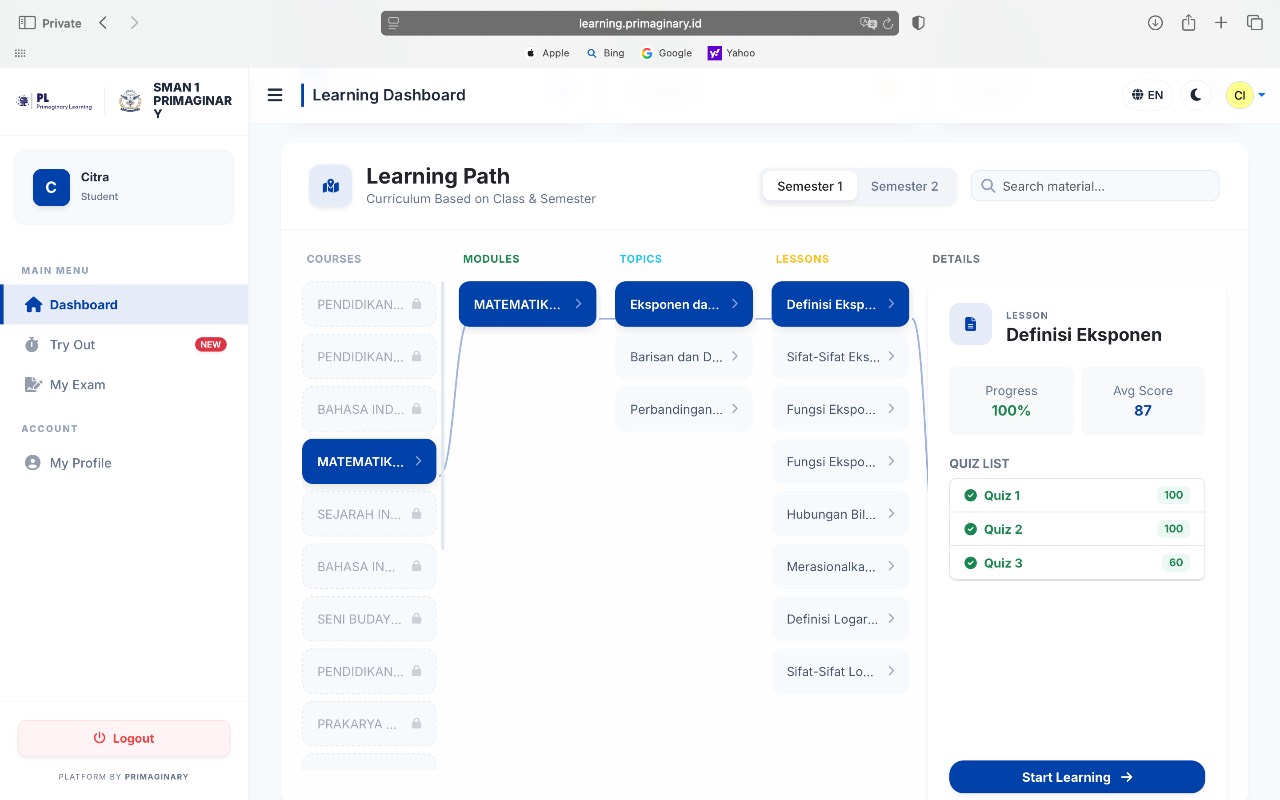
Task: Open Safari downloads icon
Action: pyautogui.click(x=1155, y=22)
